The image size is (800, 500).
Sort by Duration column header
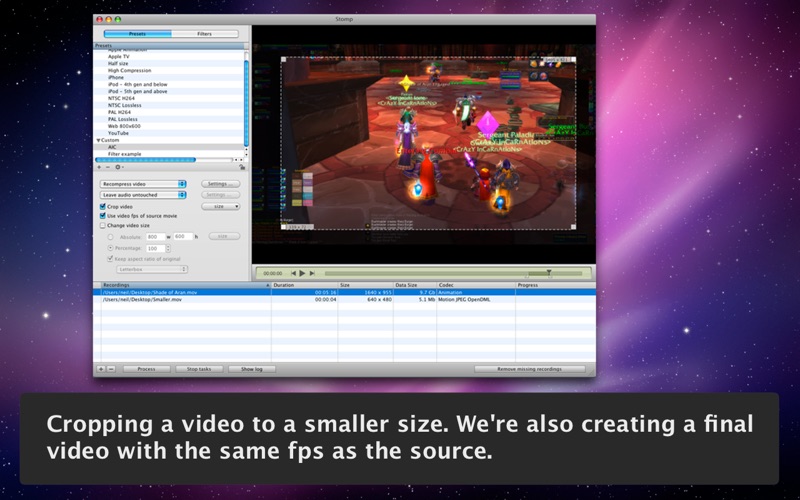click(x=304, y=285)
